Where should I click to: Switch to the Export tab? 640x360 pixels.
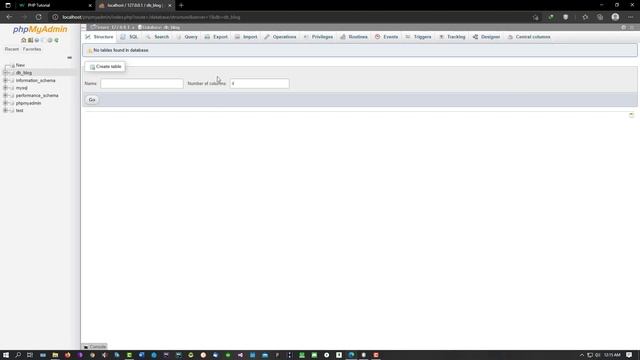tap(216, 37)
